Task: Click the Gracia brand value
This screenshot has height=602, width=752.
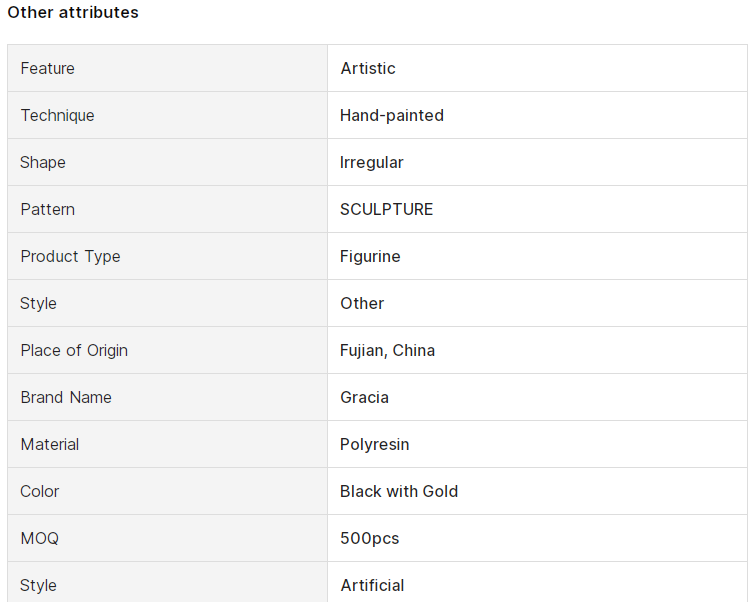Action: (x=364, y=397)
